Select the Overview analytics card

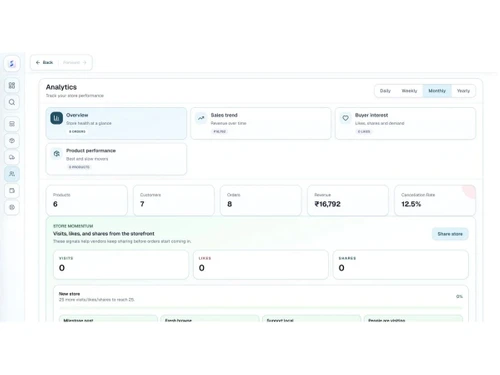click(116, 123)
